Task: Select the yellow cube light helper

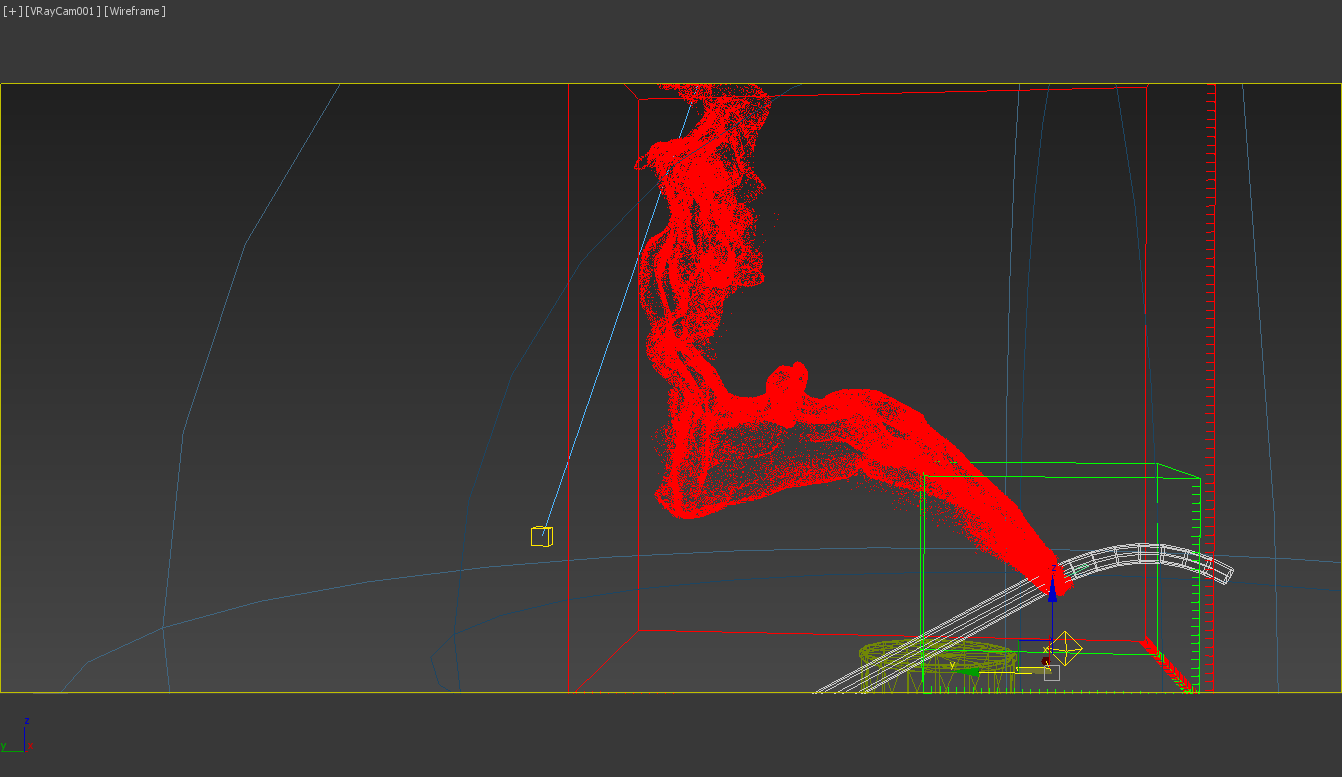Action: coord(541,536)
